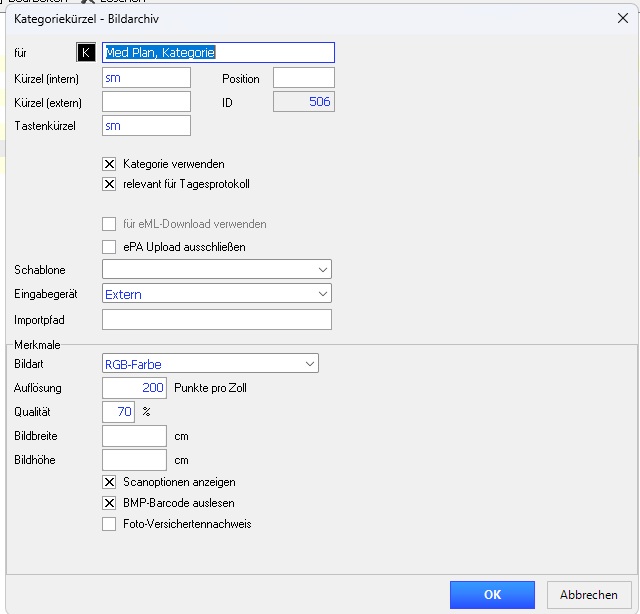Image resolution: width=640 pixels, height=614 pixels.
Task: Select the Tastenkürzel input field
Action: 146,126
